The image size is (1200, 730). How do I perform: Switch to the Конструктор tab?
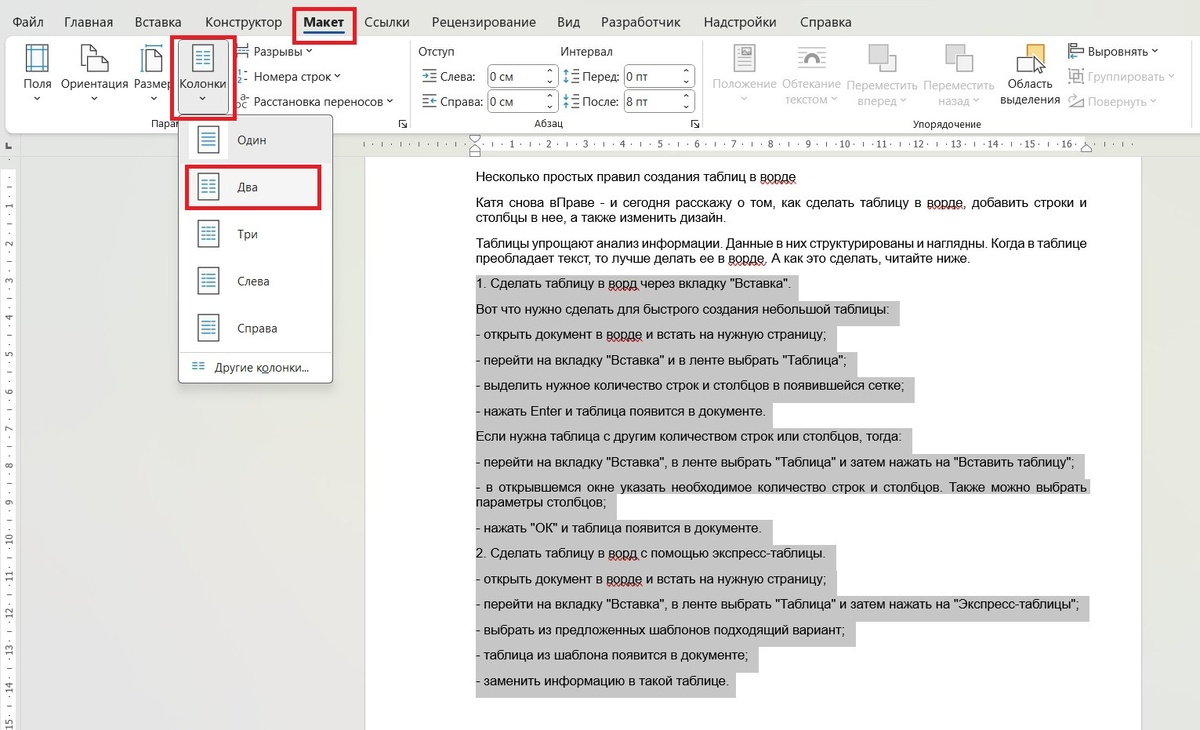pos(243,22)
